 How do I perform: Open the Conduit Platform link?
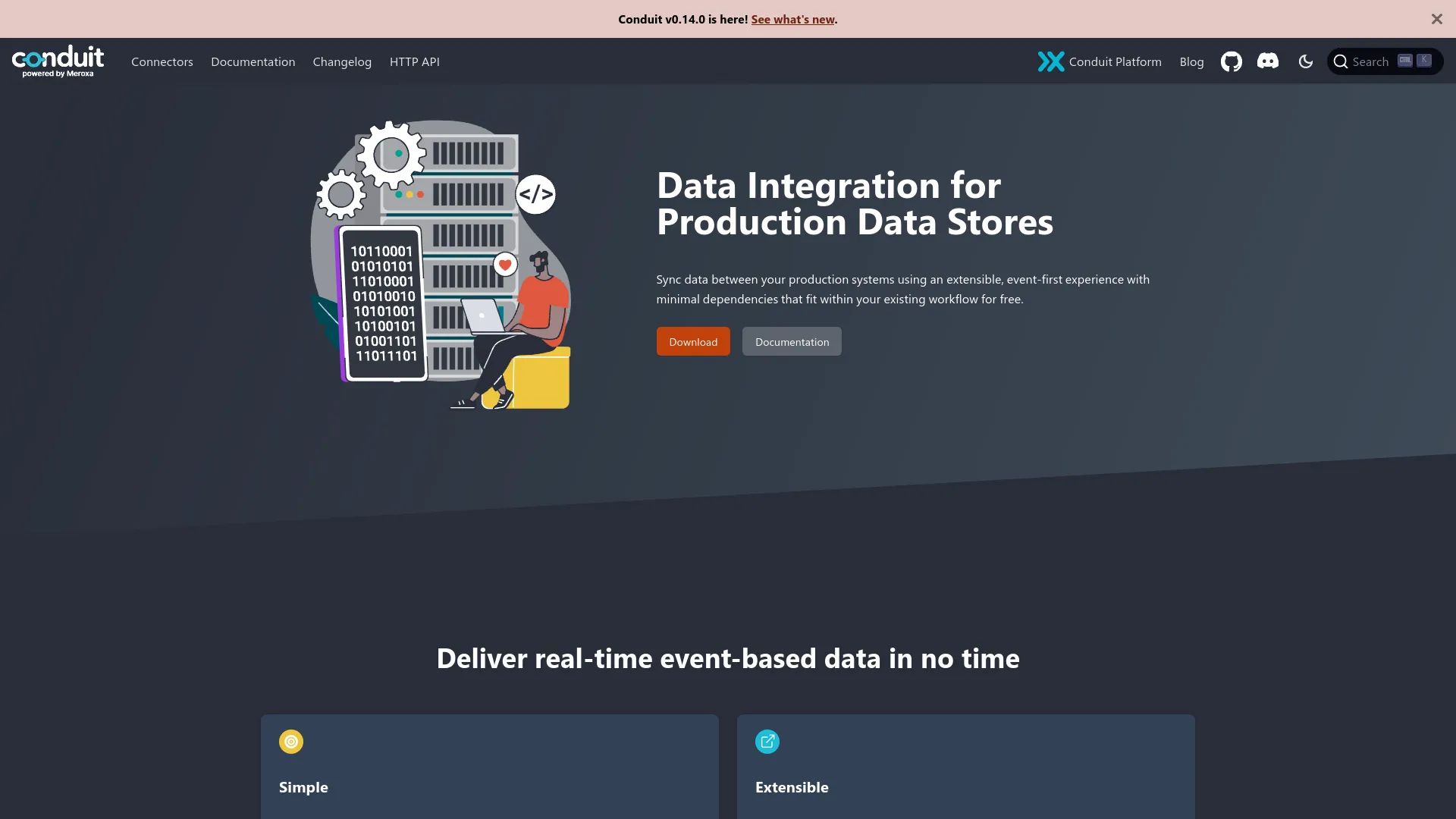1100,61
